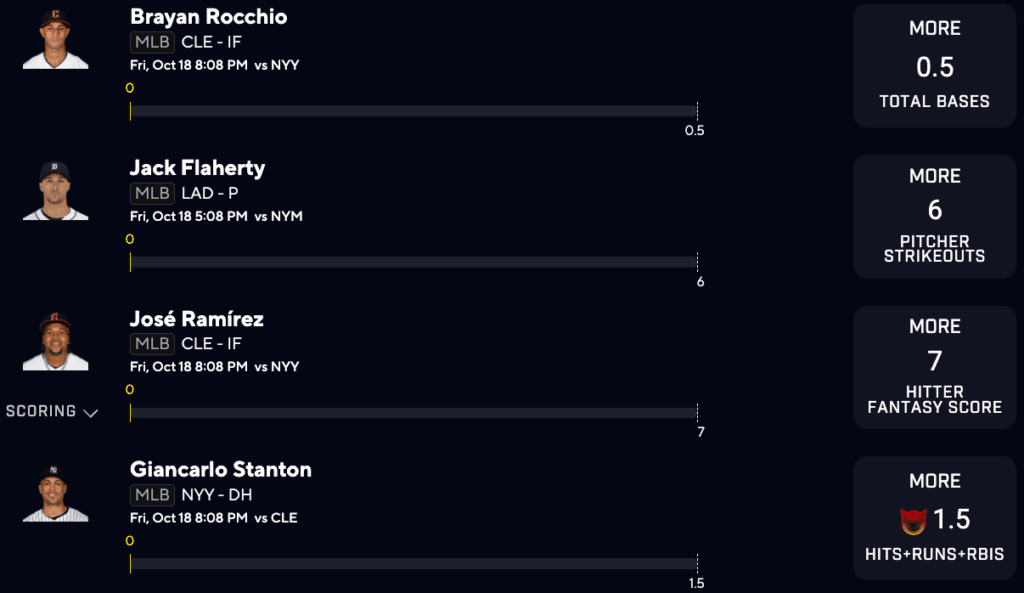
Task: Select the More 0.5 Total Bases card
Action: [x=934, y=65]
